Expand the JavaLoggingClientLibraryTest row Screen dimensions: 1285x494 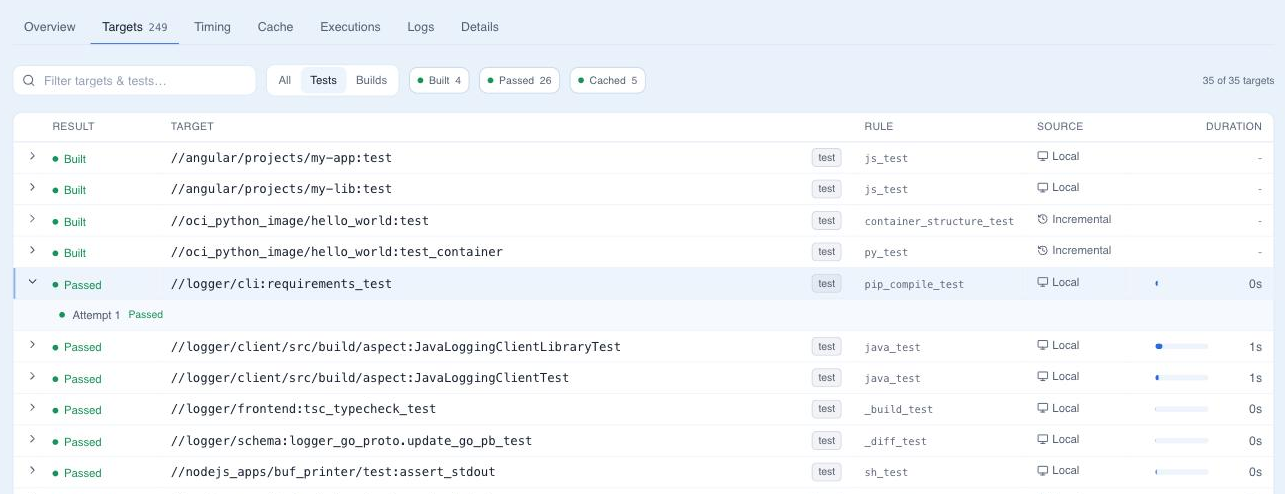(x=32, y=345)
